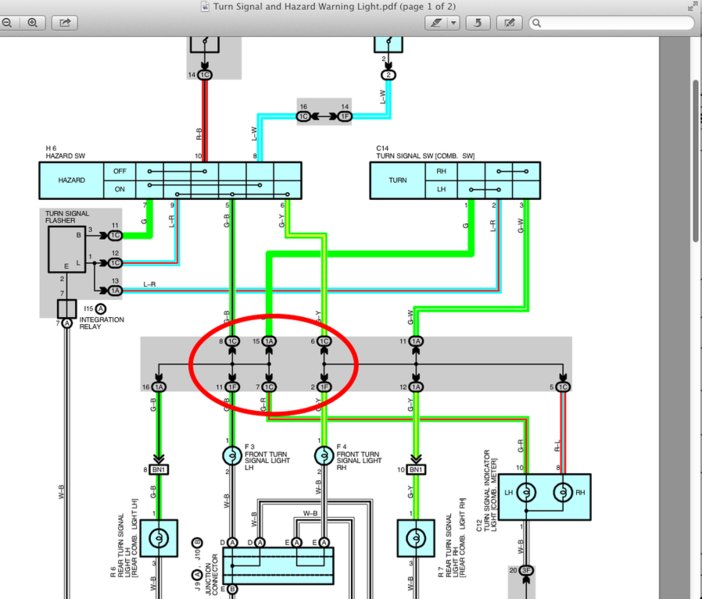The height and width of the screenshot is (599, 702).
Task: Click the 1C connector at pin 12 by flasher
Action: point(115,263)
